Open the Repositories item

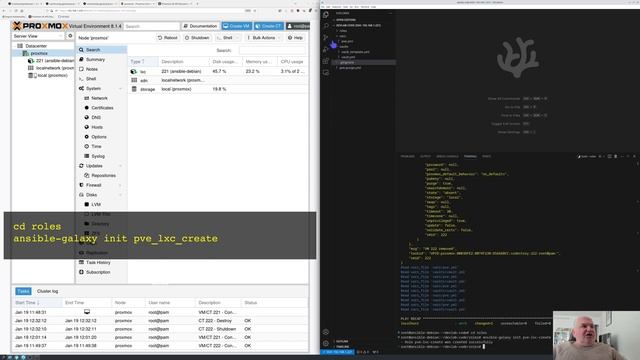[x=103, y=176]
